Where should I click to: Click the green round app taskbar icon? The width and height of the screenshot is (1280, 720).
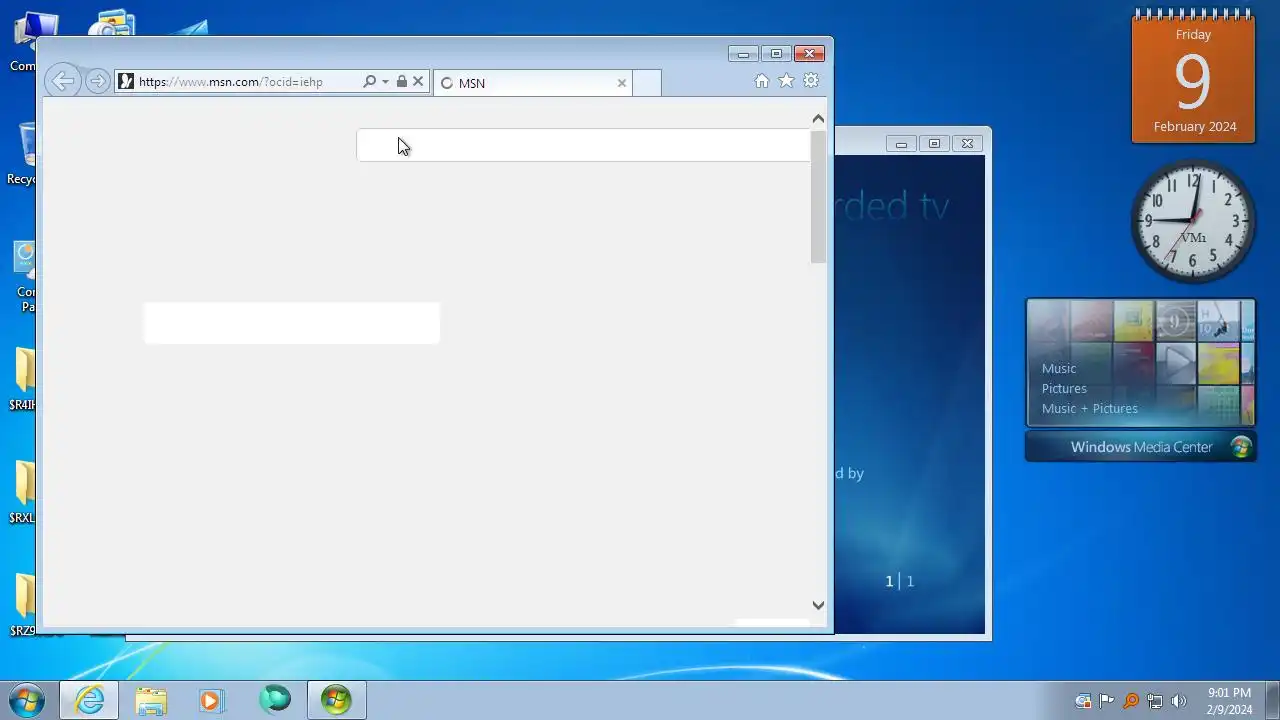coord(275,699)
